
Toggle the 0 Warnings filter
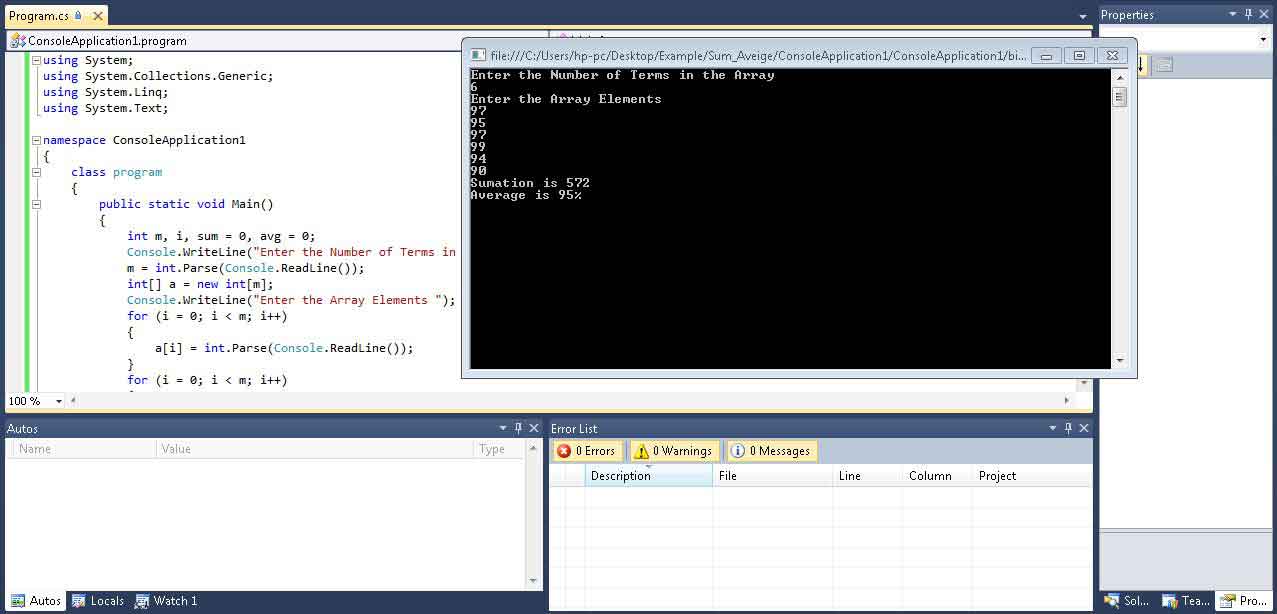point(674,451)
